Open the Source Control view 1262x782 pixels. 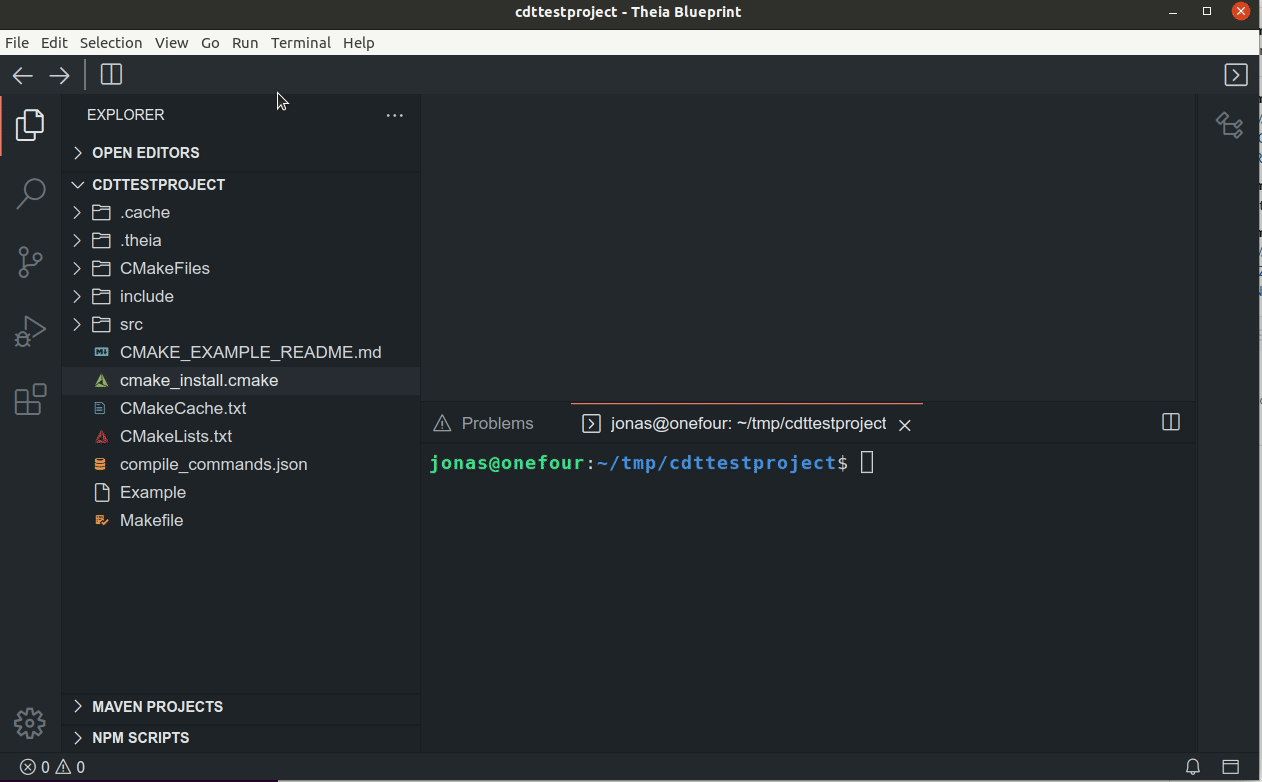(29, 262)
